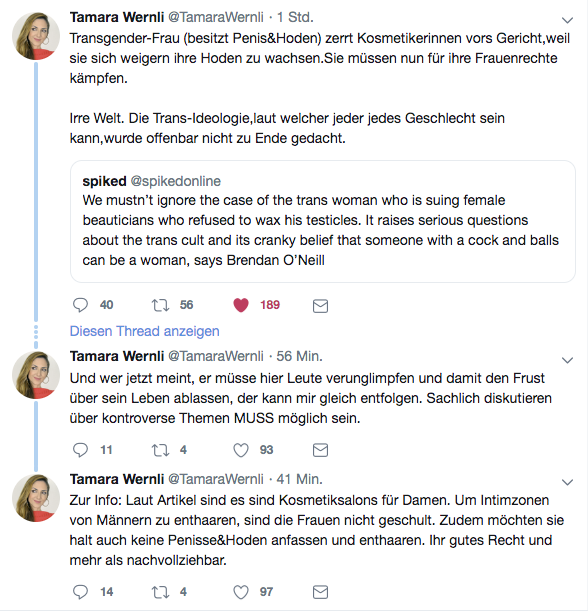This screenshot has width=588, height=611.
Task: Share the 41 Min. tweet via envelope icon
Action: [x=320, y=592]
